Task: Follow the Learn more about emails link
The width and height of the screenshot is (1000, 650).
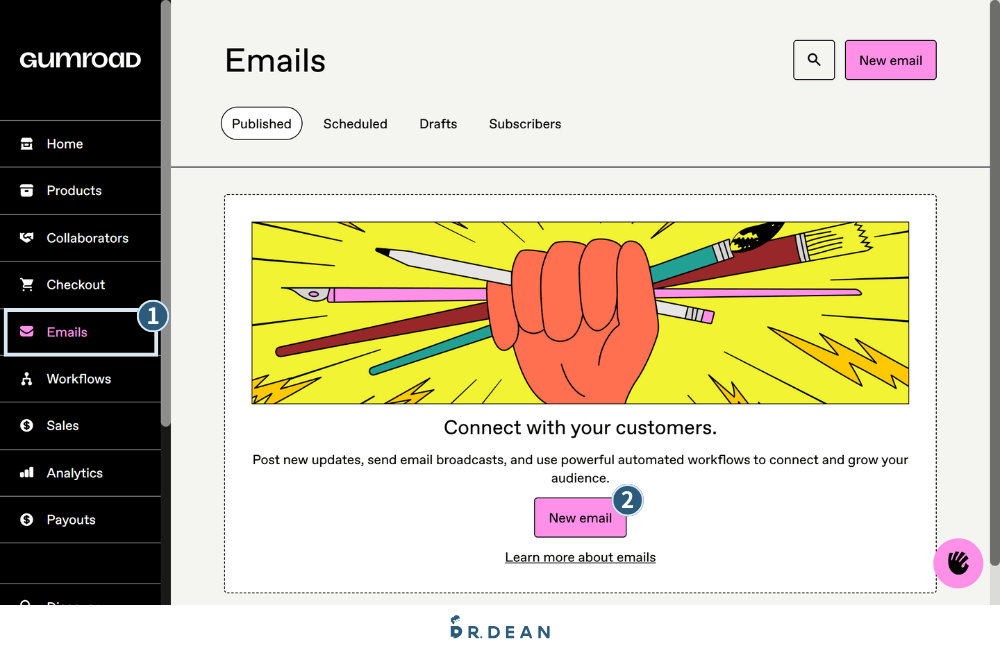Action: tap(580, 557)
